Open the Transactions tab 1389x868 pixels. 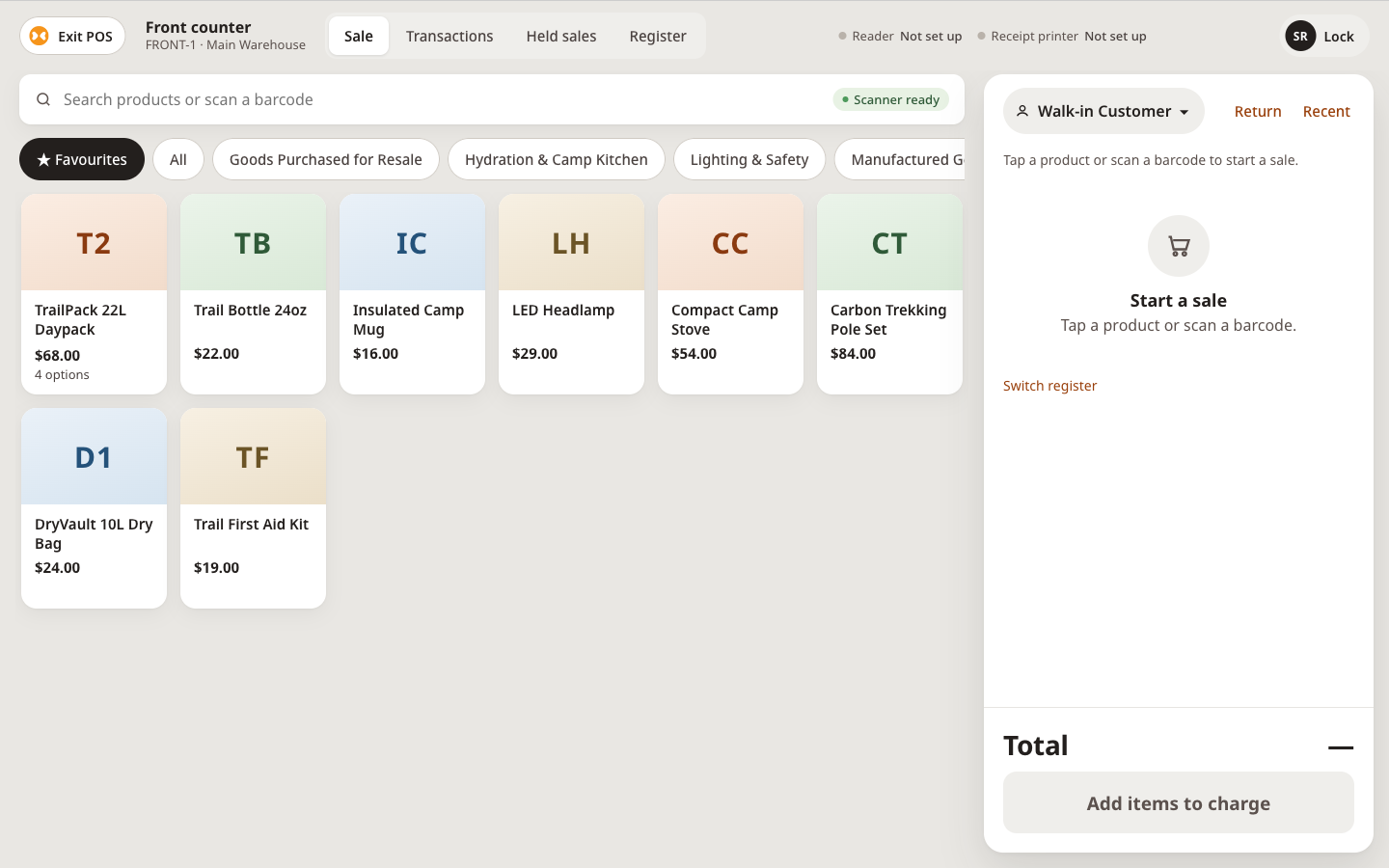449,36
